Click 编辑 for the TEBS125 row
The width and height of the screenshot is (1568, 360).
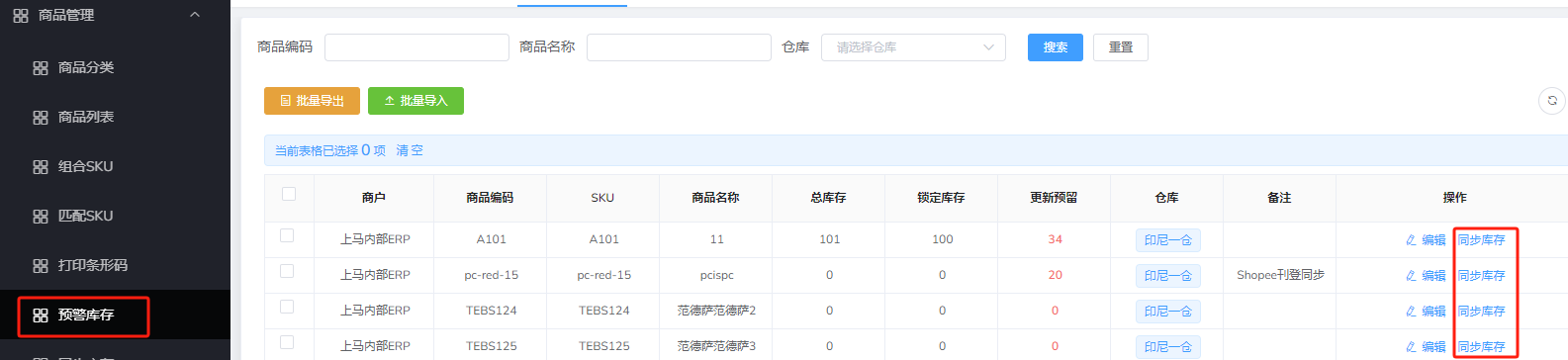tap(1426, 347)
